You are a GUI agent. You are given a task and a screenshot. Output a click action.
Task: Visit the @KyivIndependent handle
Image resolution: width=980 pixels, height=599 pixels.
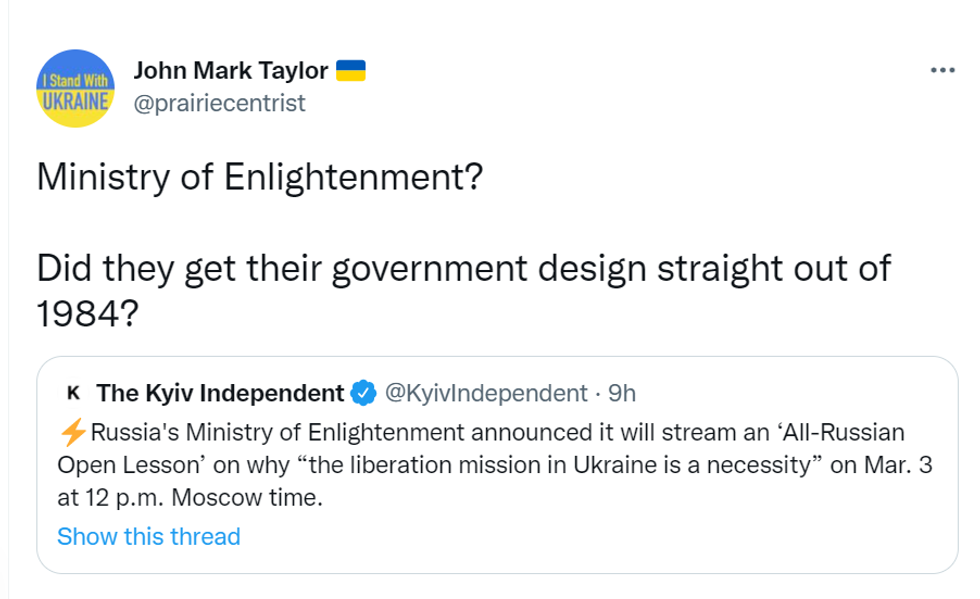coord(486,393)
